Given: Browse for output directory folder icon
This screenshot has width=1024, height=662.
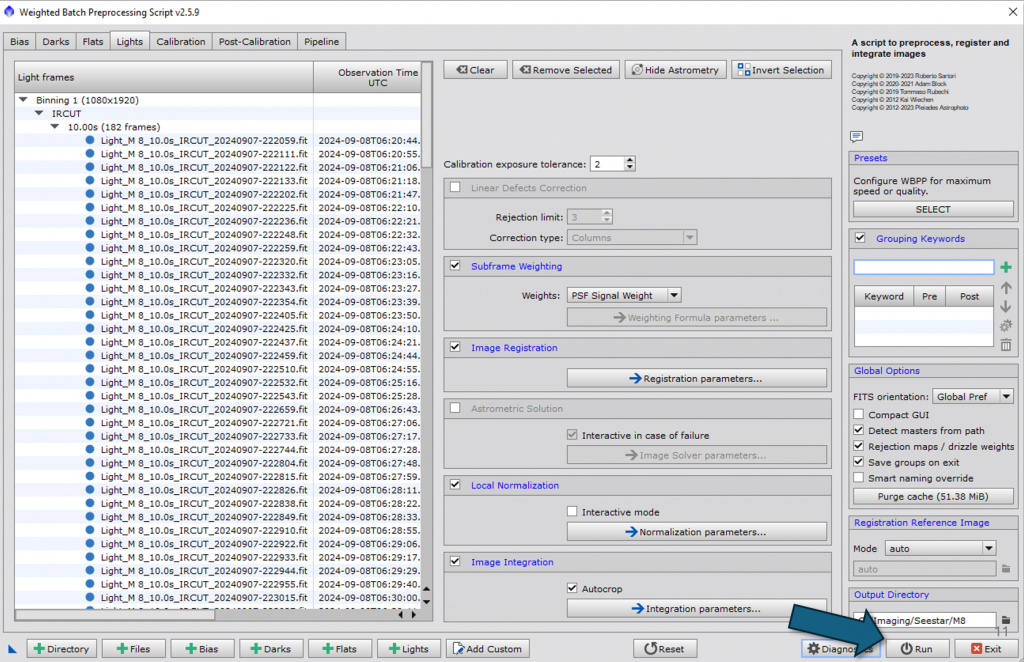Looking at the screenshot, I should tap(1006, 620).
